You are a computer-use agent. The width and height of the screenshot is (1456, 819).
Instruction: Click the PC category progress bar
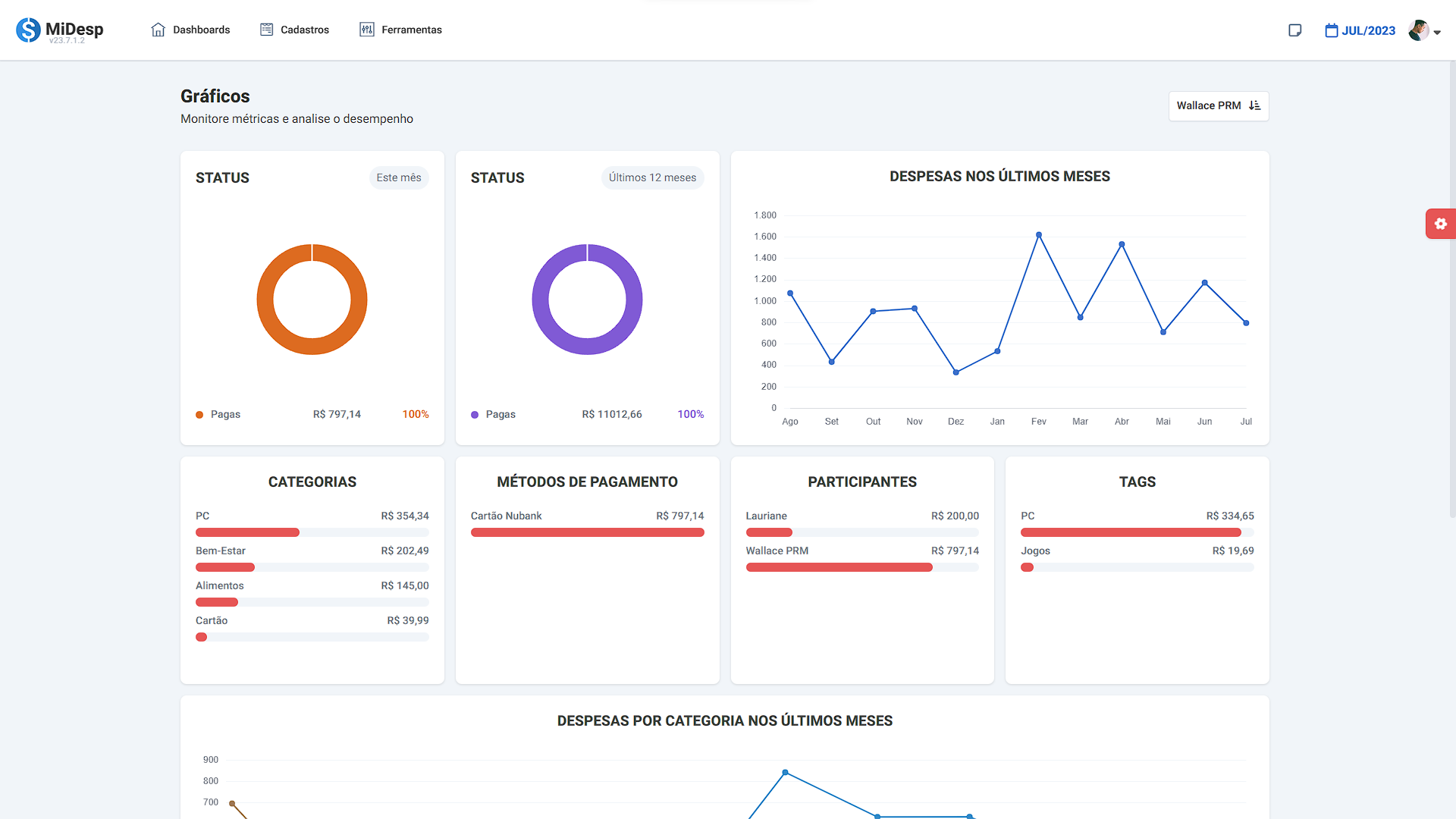pos(247,532)
